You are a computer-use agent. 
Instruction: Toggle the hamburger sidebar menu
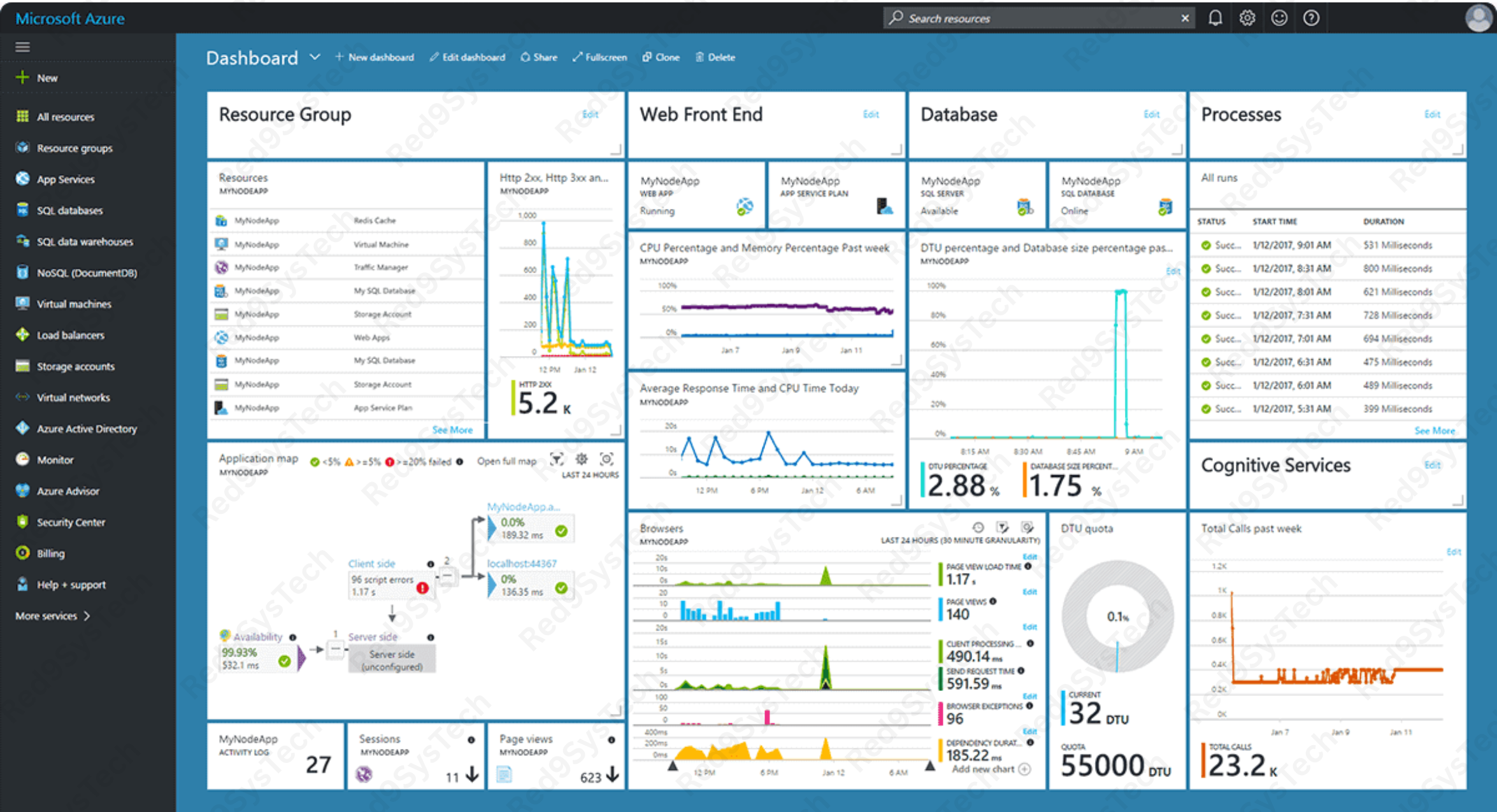(x=22, y=46)
